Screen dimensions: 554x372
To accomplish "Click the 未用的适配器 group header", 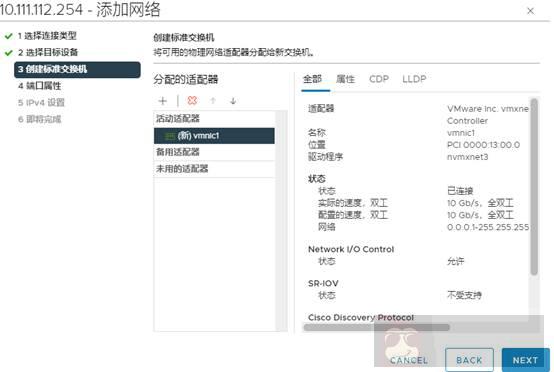I will pos(214,169).
